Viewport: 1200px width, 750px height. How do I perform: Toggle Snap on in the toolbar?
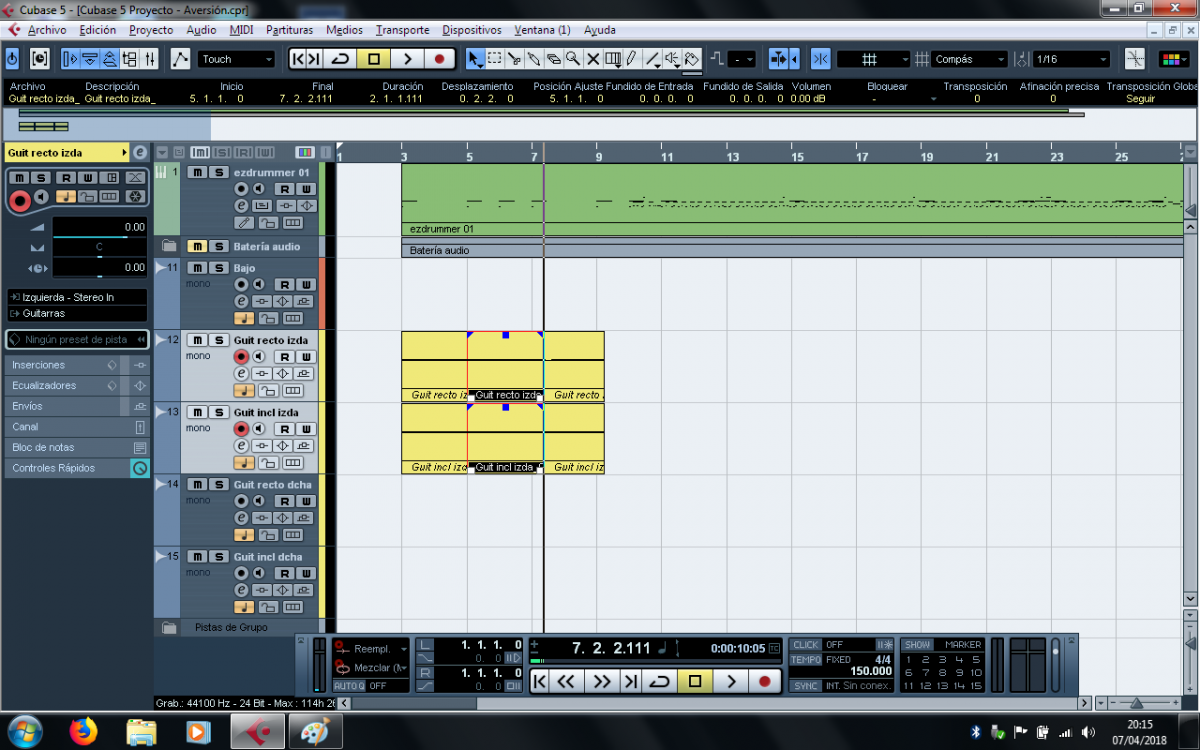[820, 59]
